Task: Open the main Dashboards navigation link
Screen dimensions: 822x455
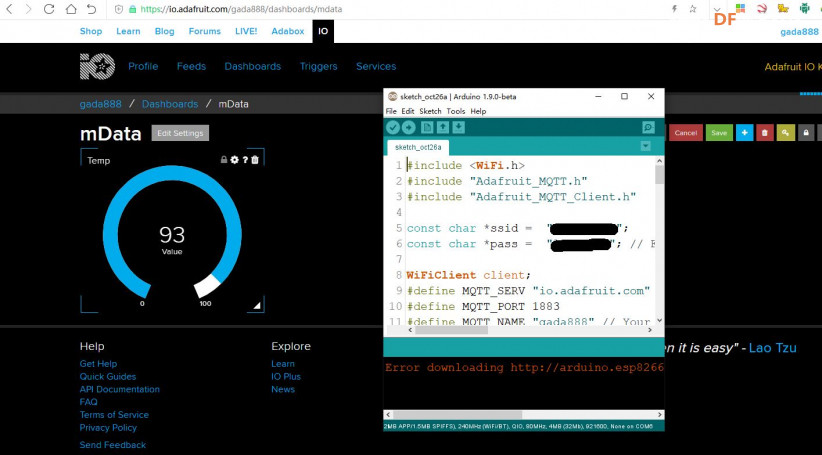Action: 253,67
